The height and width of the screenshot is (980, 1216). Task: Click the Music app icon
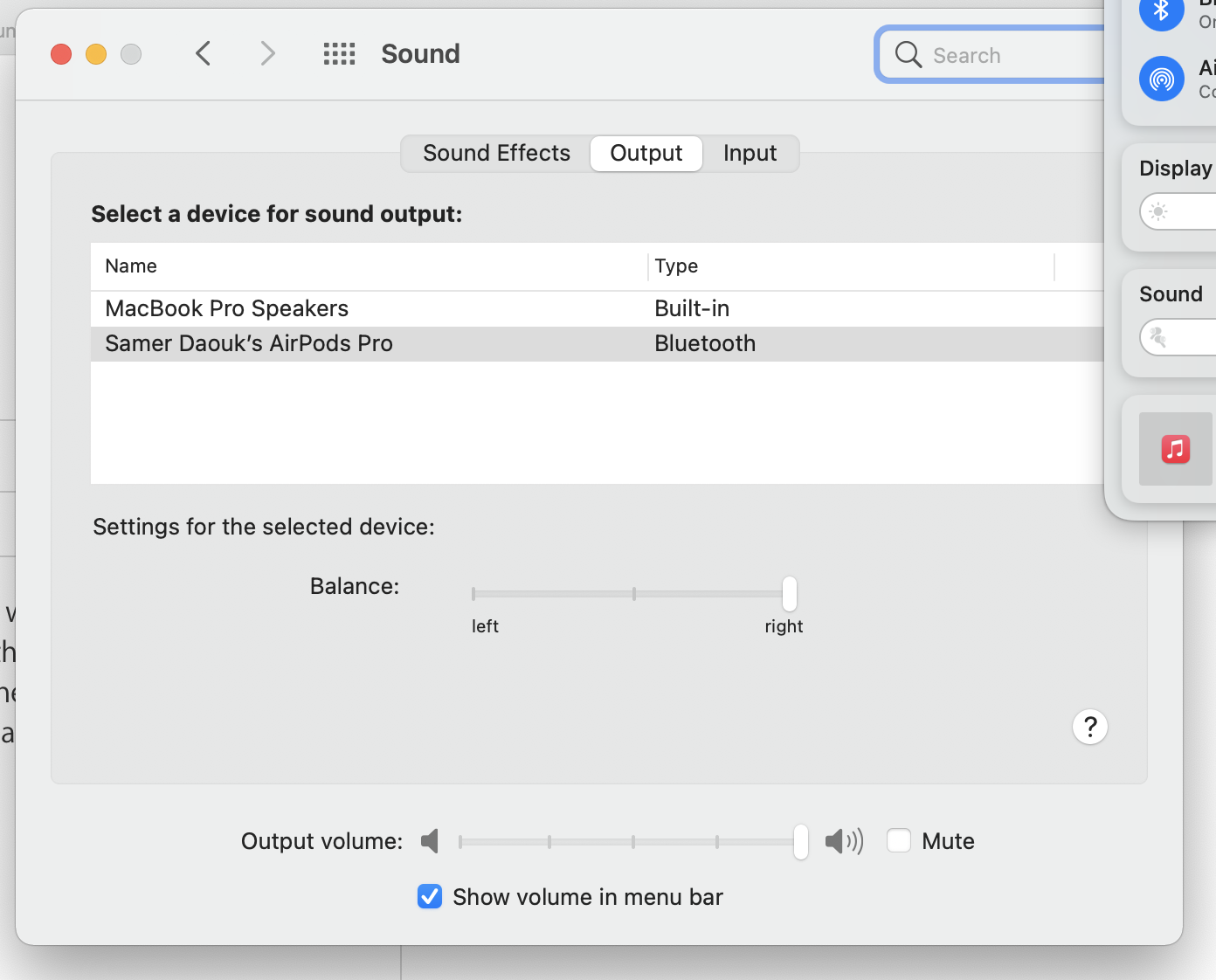[x=1175, y=449]
